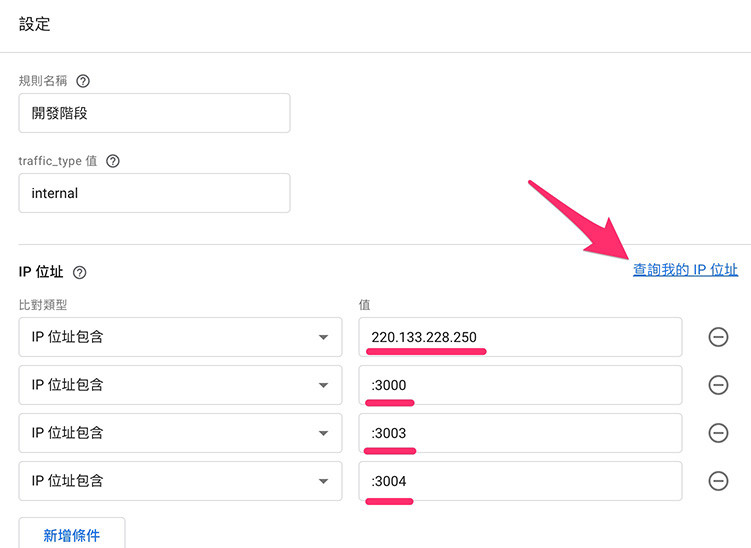This screenshot has height=548, width=751.
Task: Remove the :3000 condition row
Action: [718, 385]
